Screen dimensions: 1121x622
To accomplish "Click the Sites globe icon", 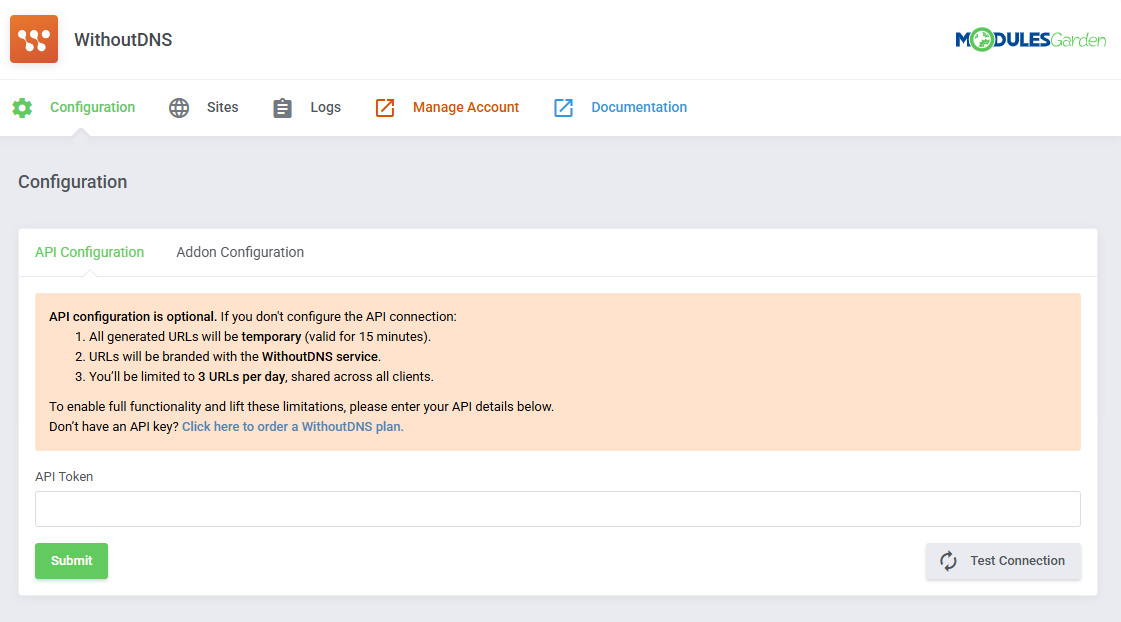I will point(179,107).
